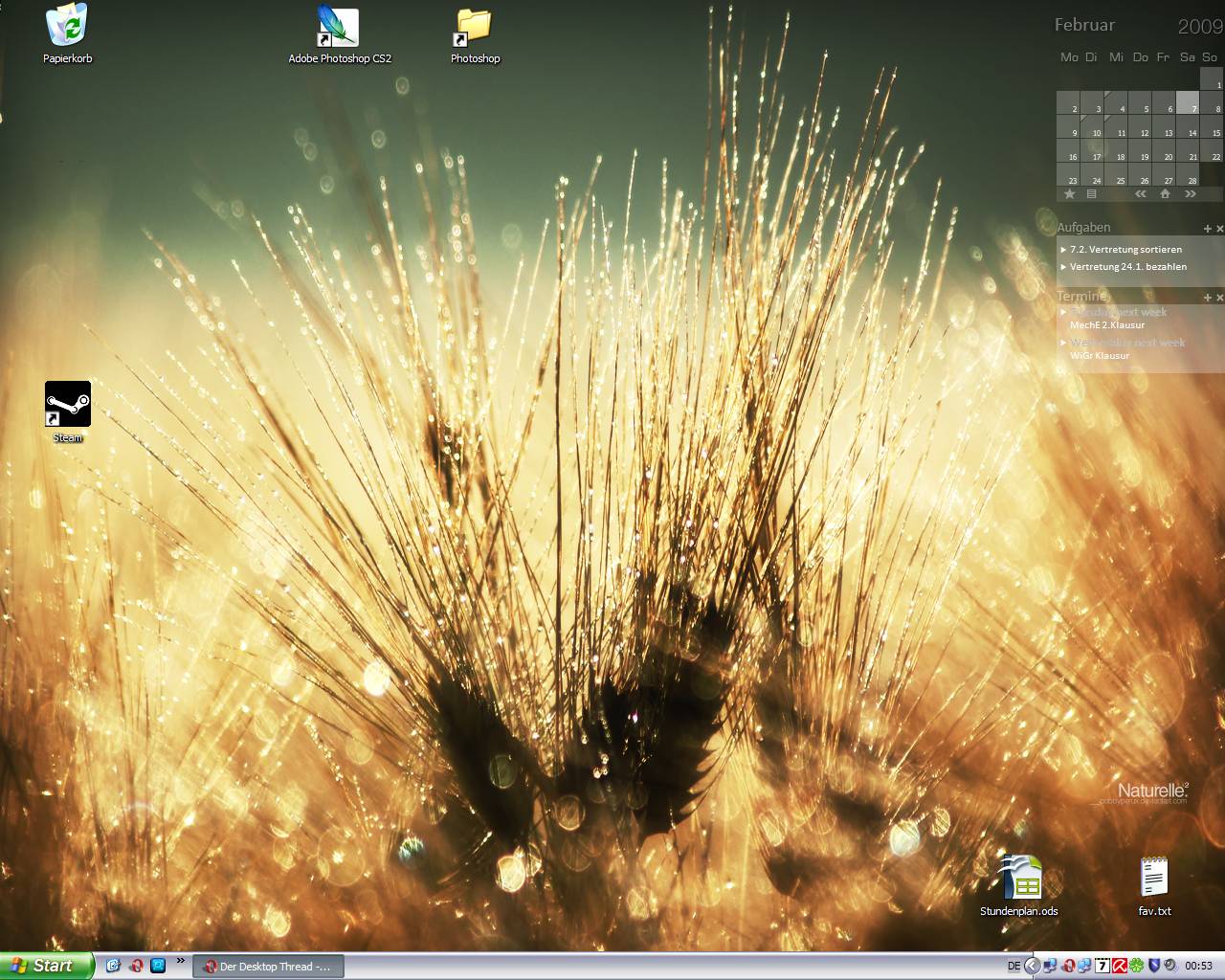Open the Adobe Photoshop CS2 shortcut

point(339,29)
